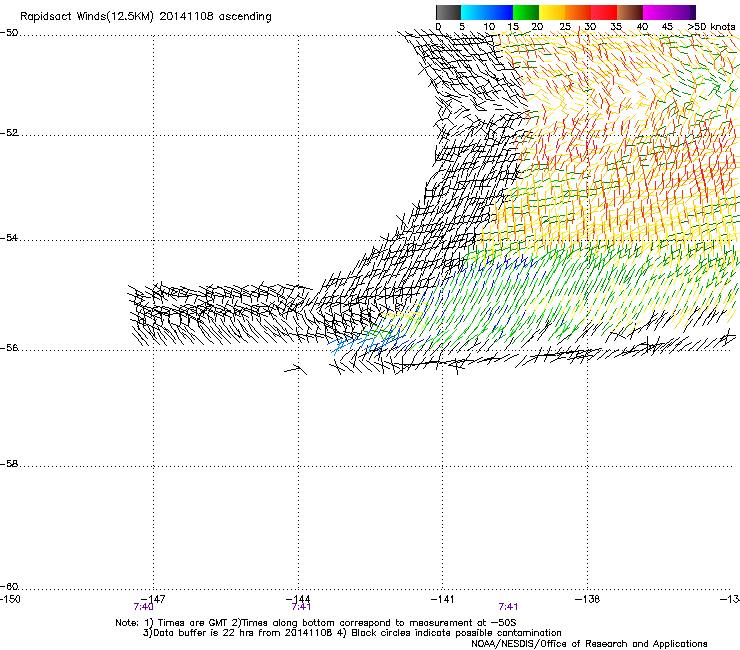This screenshot has width=740, height=650.
Task: Click the '-141' longitude axis label
Action: click(443, 599)
